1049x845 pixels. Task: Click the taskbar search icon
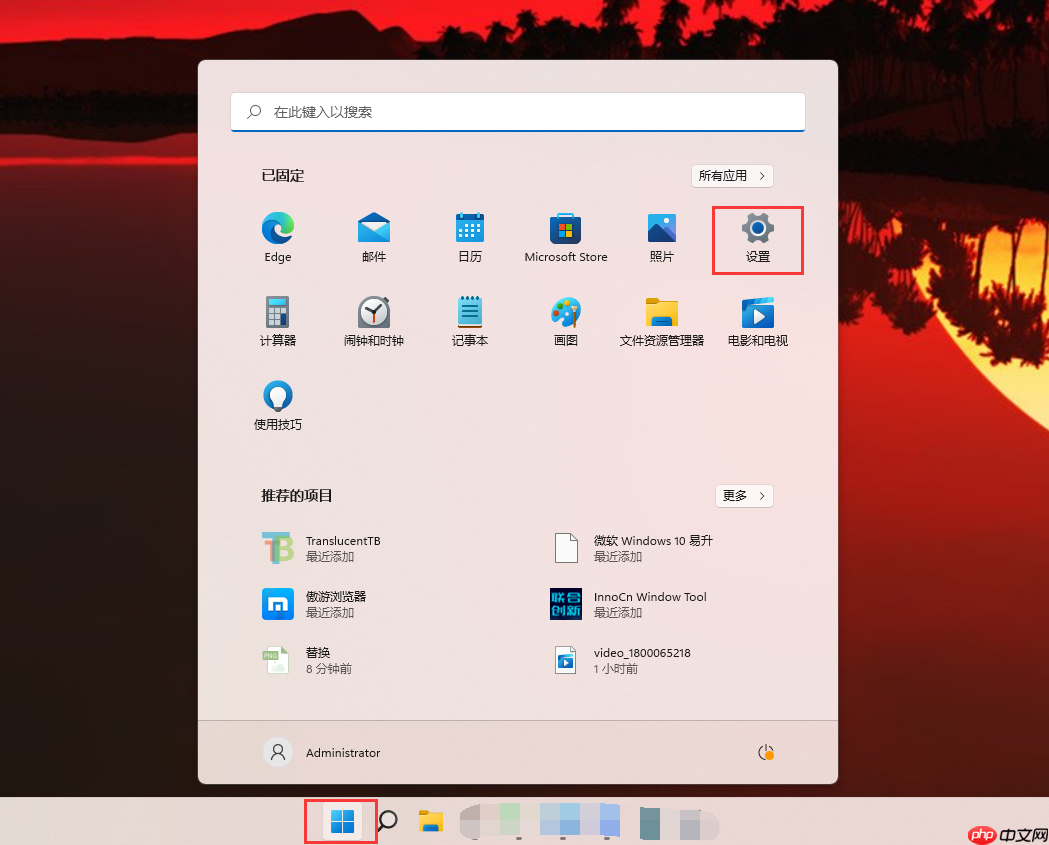[x=387, y=821]
